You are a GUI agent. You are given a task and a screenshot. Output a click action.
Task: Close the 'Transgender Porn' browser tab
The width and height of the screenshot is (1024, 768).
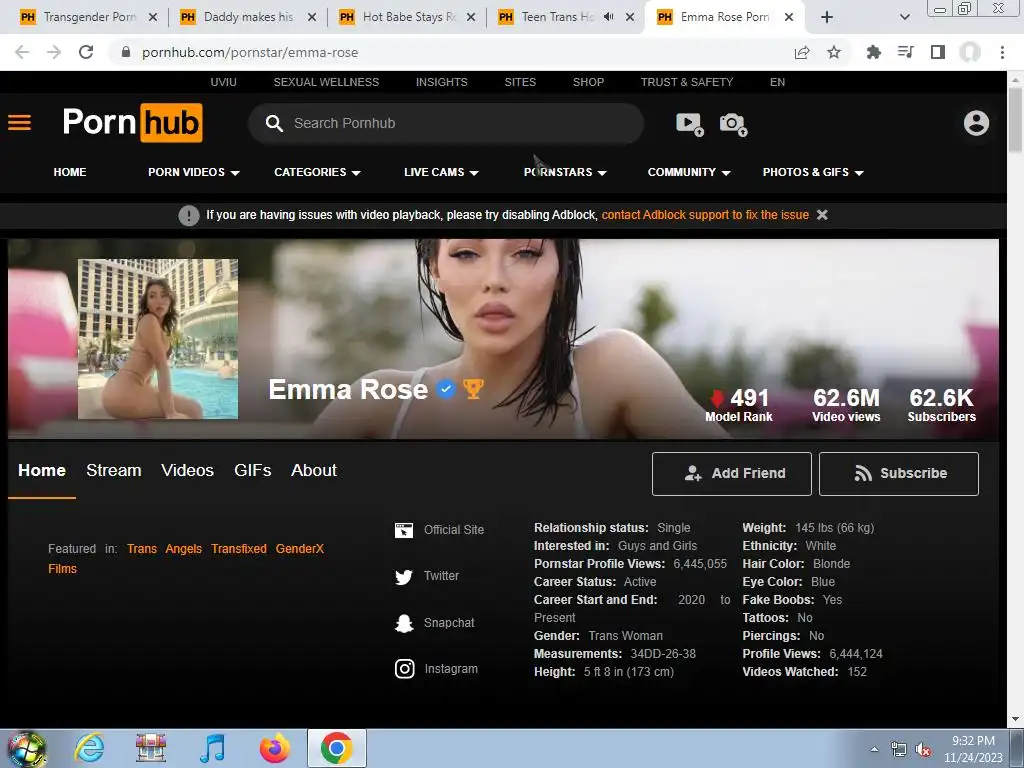click(153, 17)
